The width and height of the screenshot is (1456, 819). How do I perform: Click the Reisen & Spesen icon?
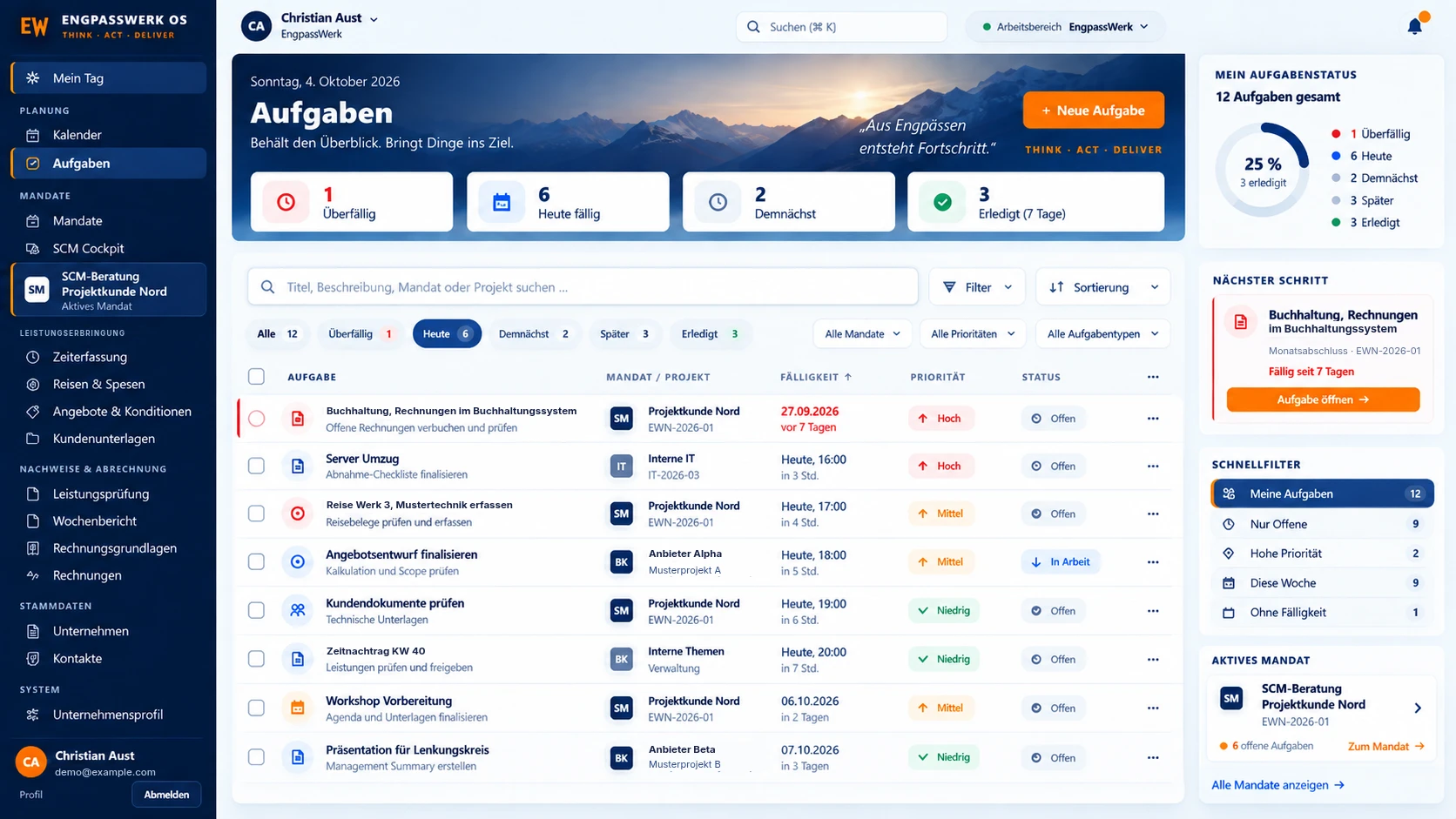coord(33,384)
